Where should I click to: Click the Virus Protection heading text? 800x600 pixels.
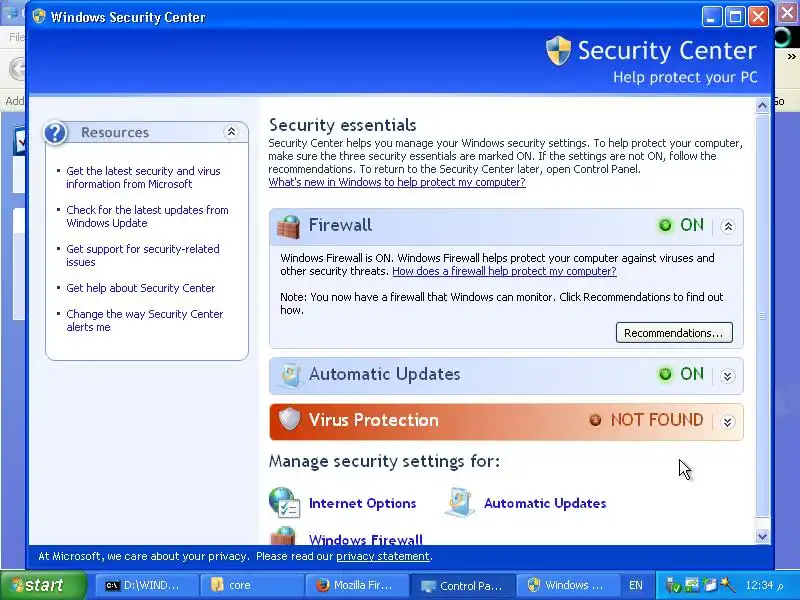click(x=373, y=420)
